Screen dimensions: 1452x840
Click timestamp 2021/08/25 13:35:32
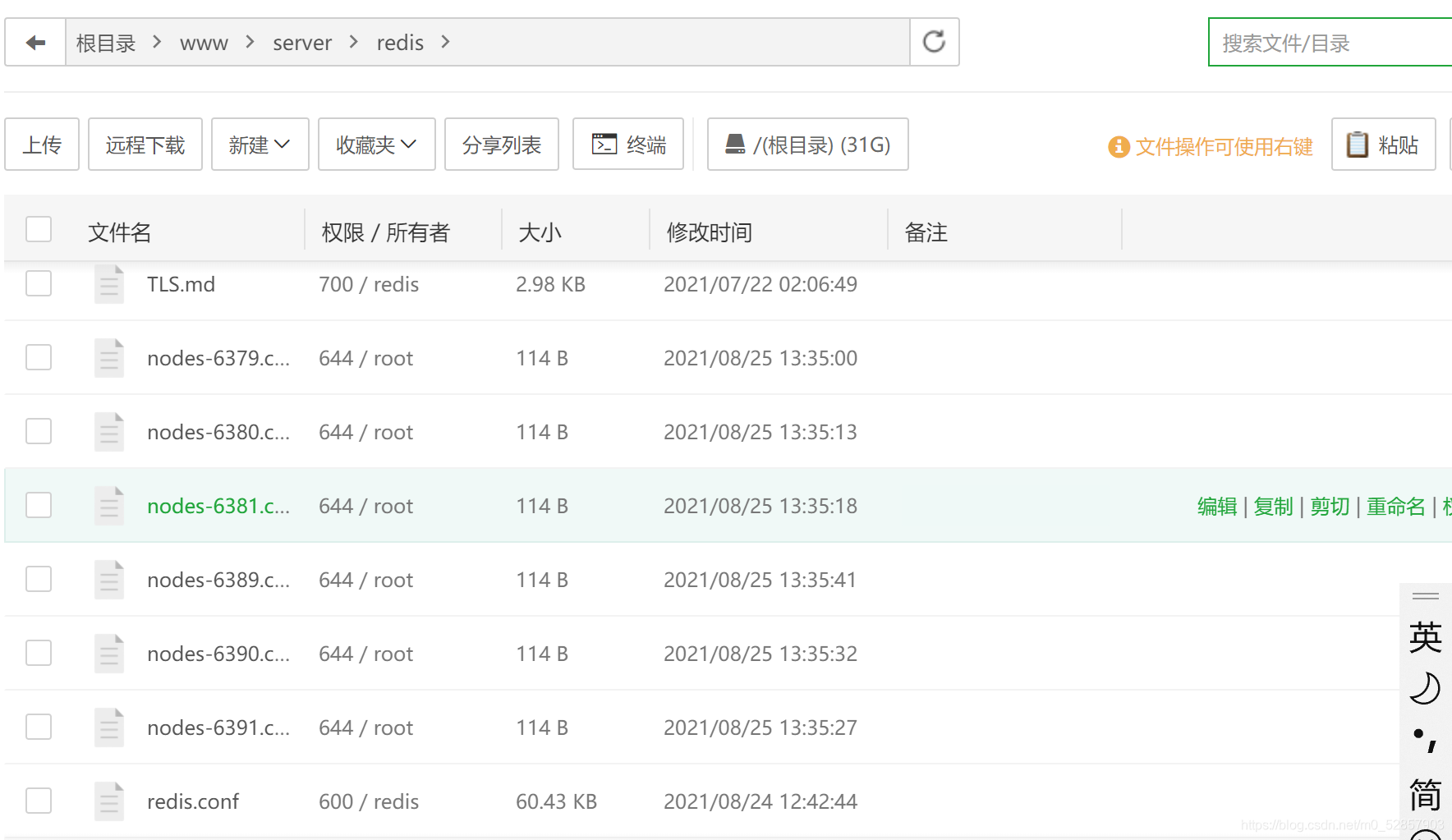click(760, 654)
